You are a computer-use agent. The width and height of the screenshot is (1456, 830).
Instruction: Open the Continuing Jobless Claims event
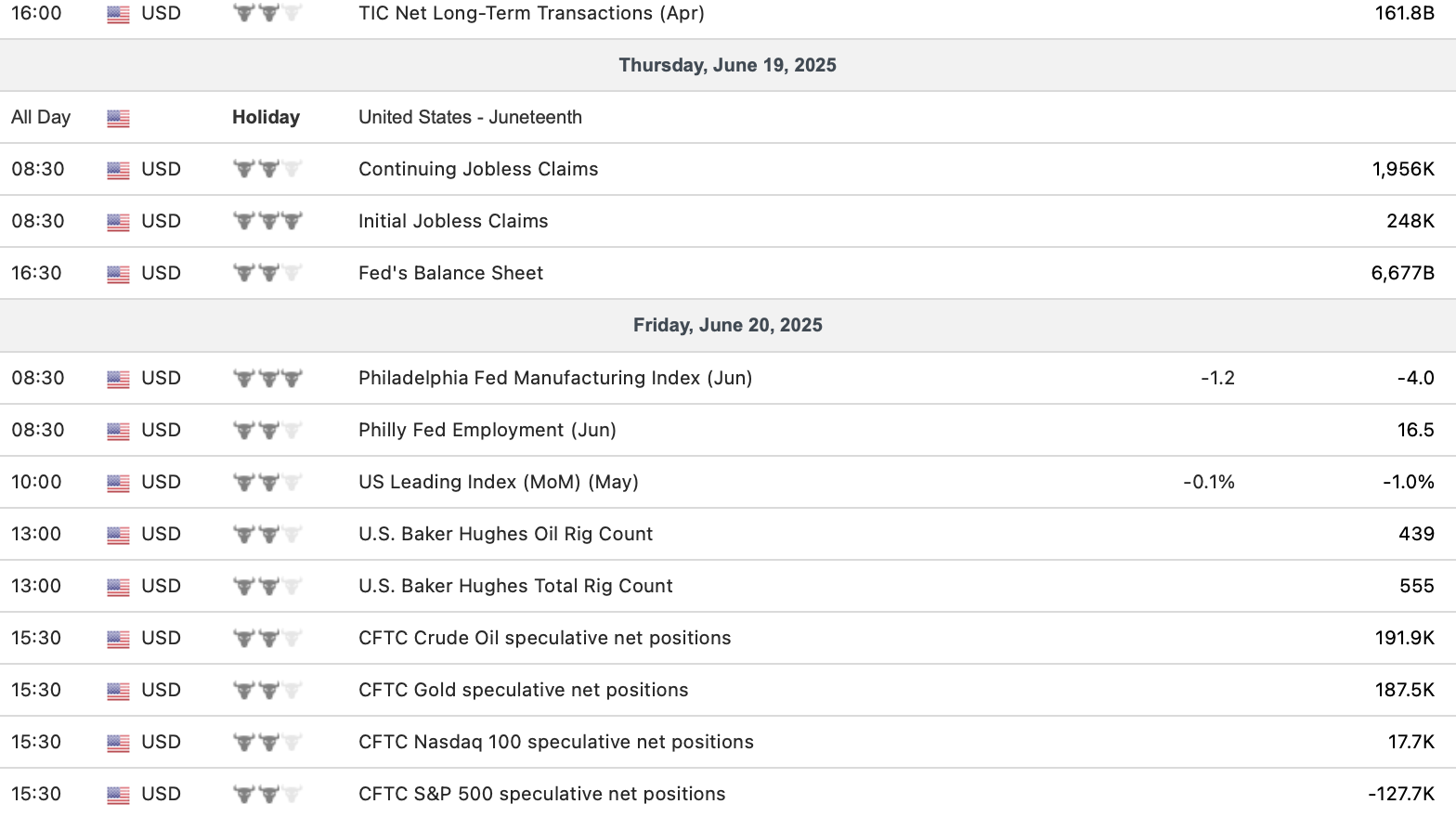click(478, 169)
